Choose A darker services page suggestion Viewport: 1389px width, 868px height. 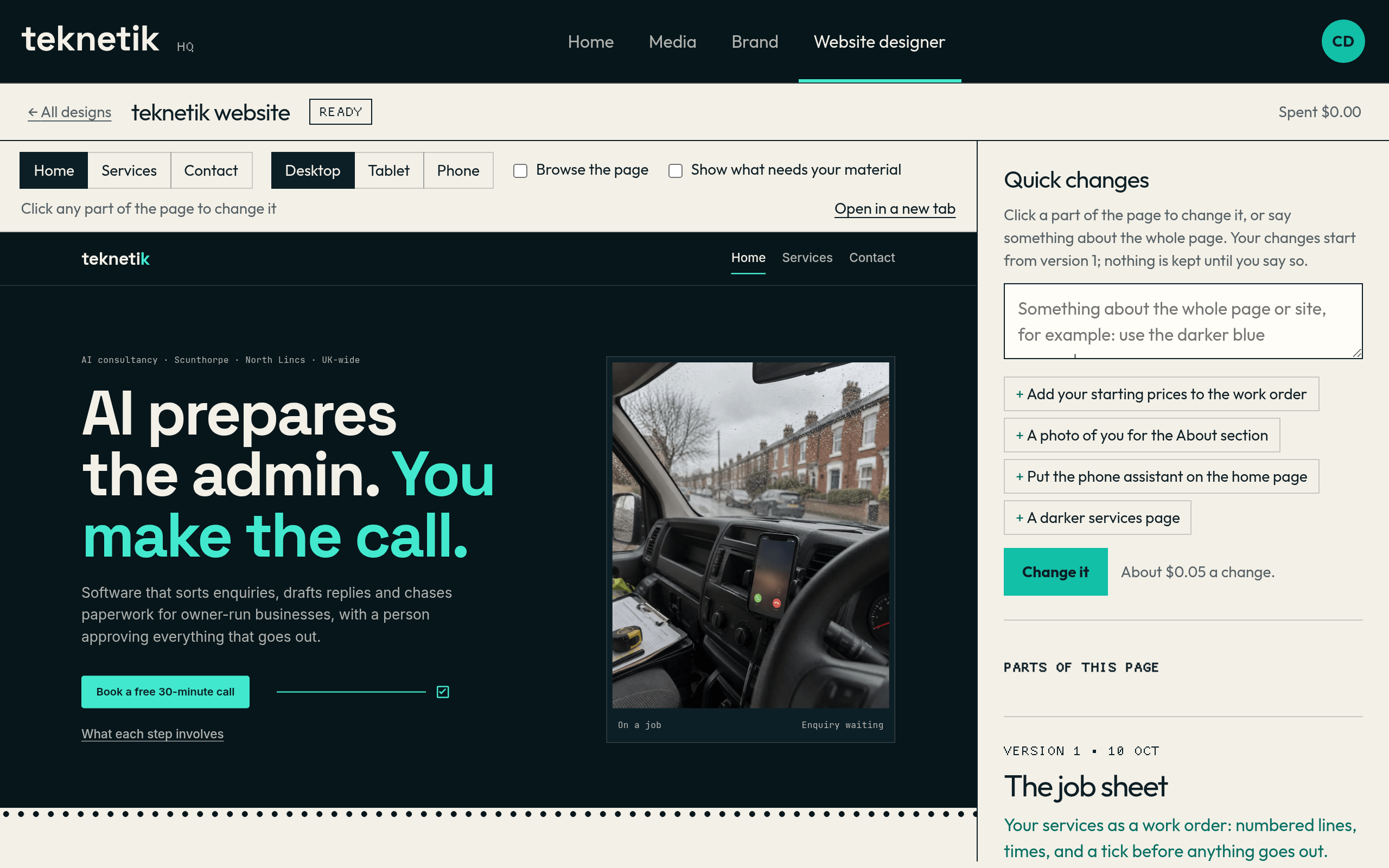(1098, 518)
